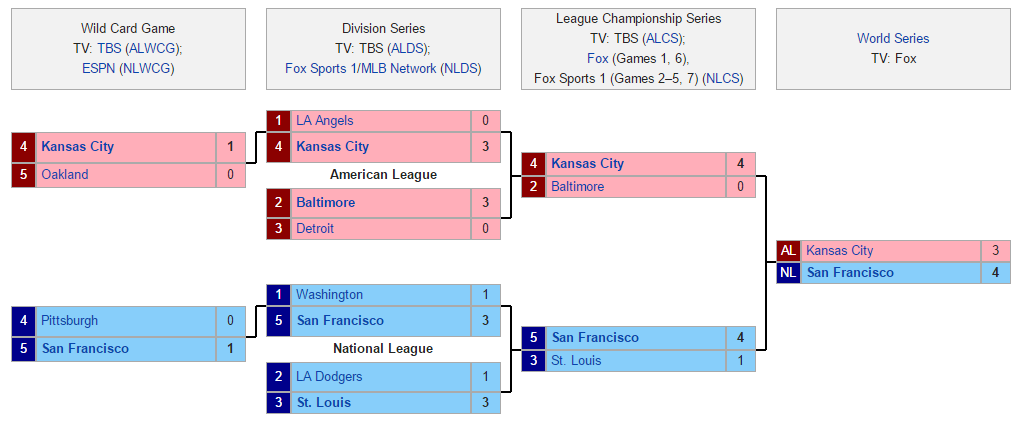Click St. Louis in League Championship Series
This screenshot has width=1023, height=424.
[576, 361]
